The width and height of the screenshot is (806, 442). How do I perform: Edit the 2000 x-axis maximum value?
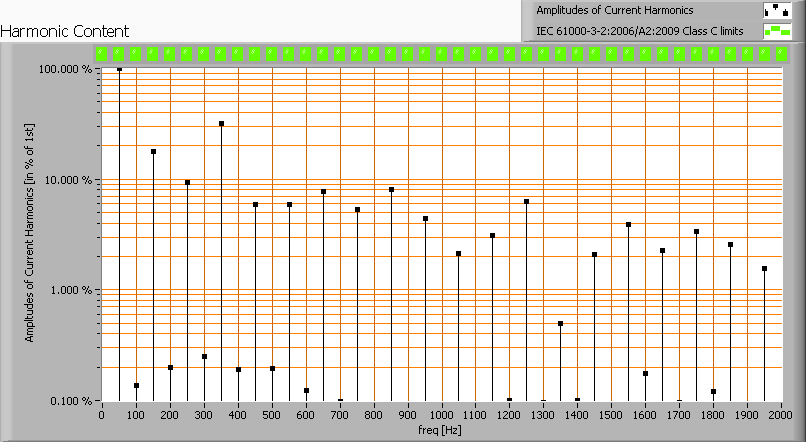tap(782, 413)
